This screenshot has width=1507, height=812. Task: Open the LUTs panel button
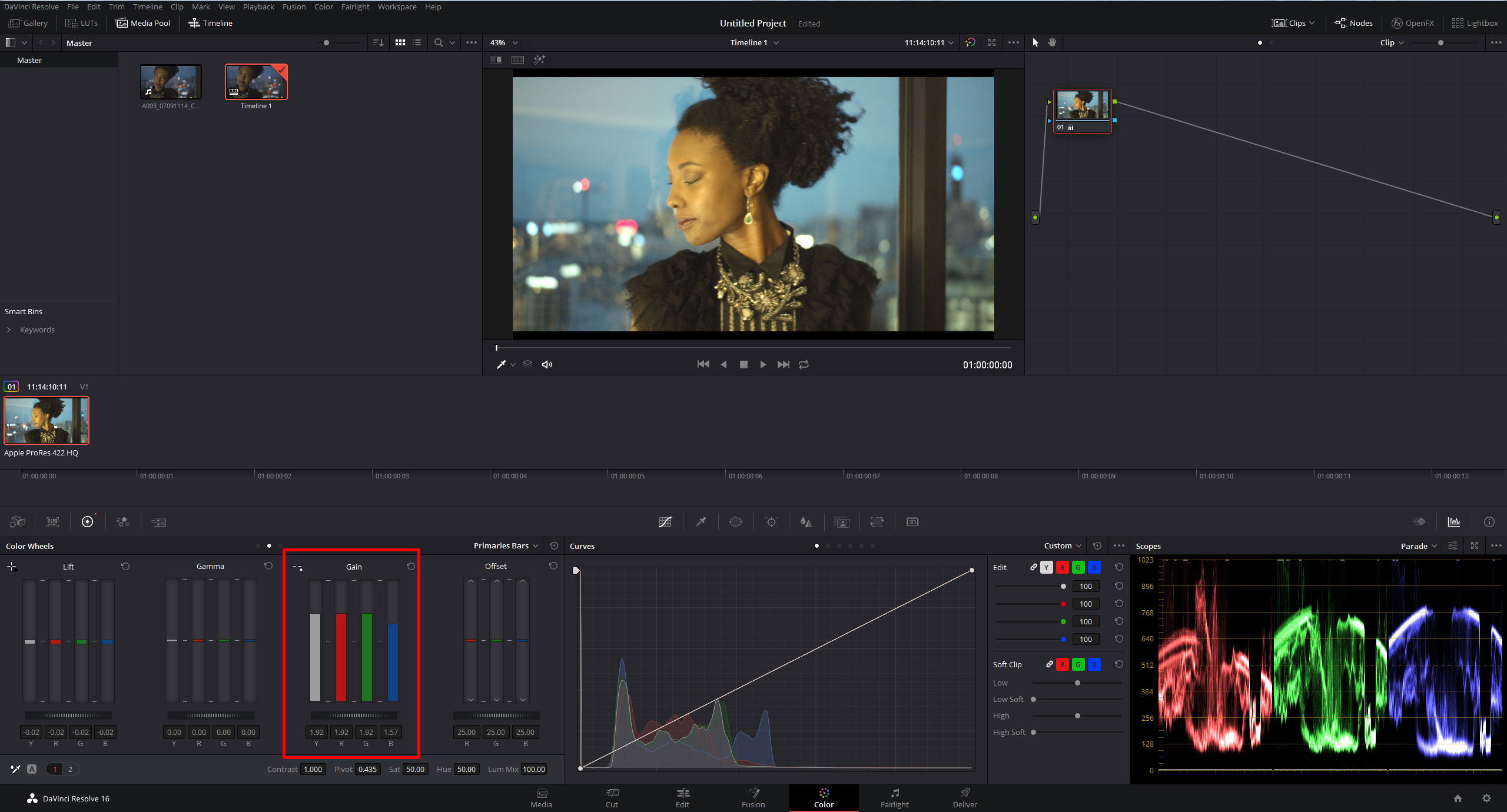point(82,23)
